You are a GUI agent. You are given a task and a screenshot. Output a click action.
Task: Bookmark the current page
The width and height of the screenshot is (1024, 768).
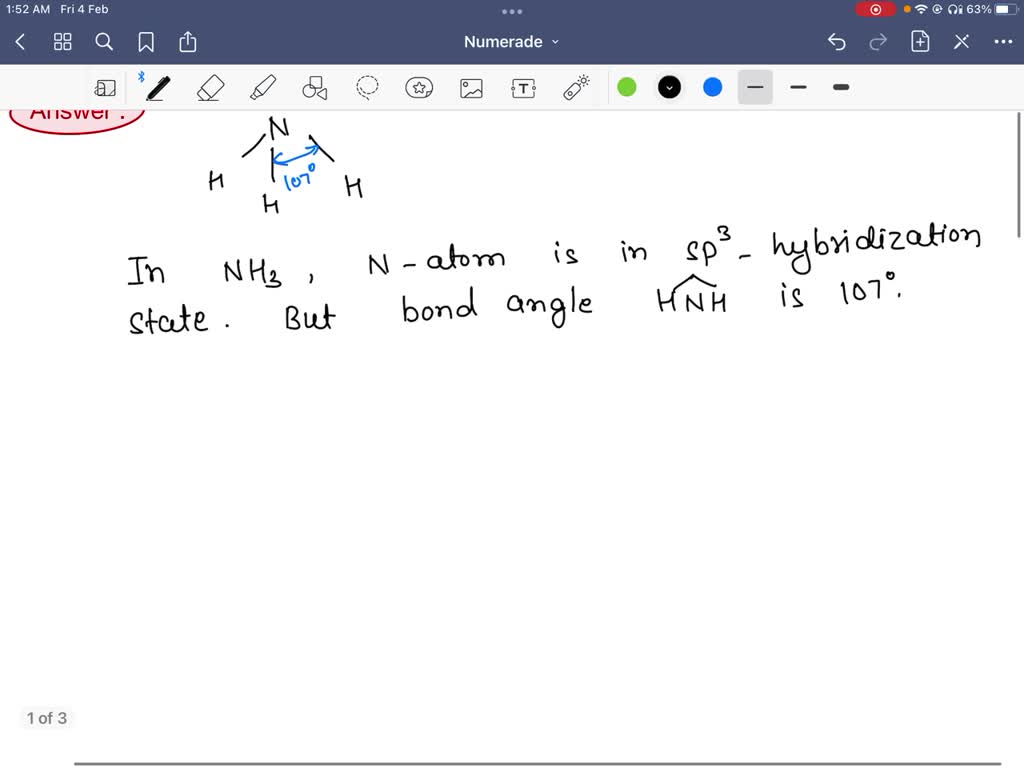tap(146, 42)
